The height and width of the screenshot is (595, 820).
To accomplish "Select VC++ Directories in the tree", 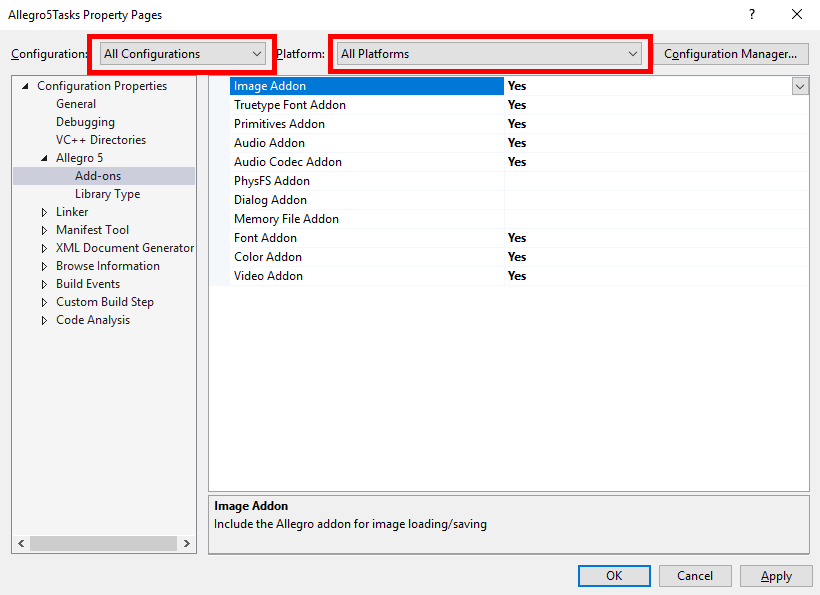I will [x=101, y=140].
